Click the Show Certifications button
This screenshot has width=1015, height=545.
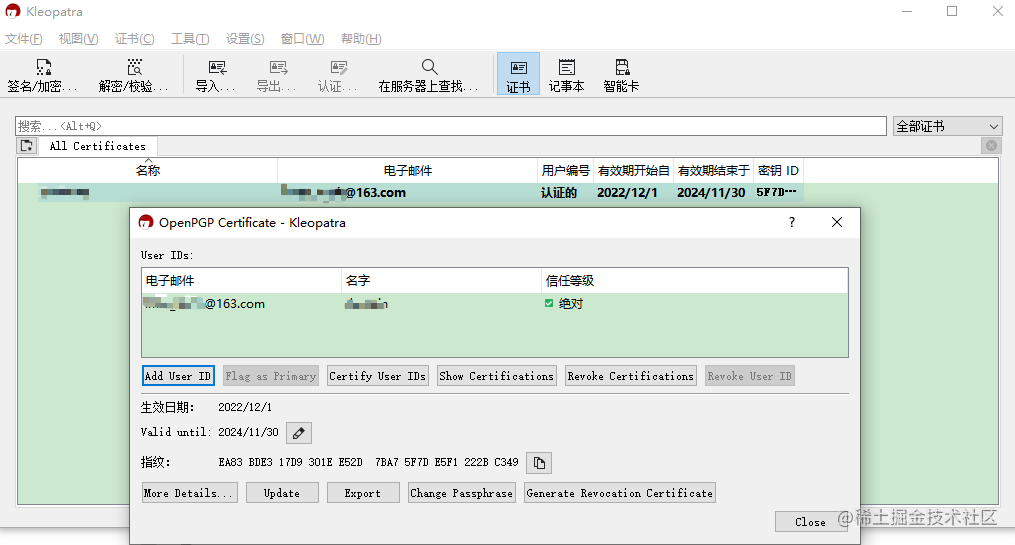pyautogui.click(x=496, y=376)
